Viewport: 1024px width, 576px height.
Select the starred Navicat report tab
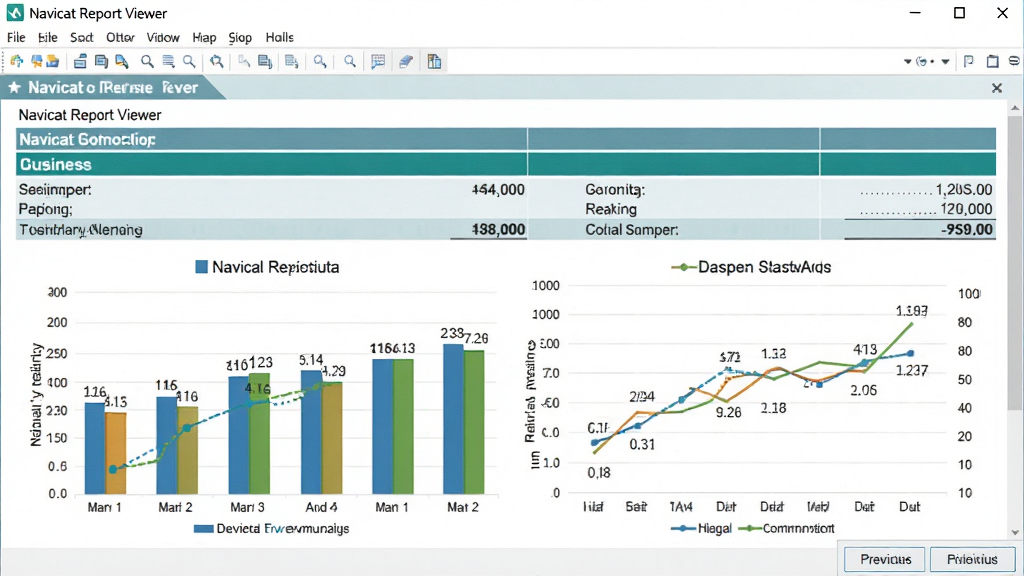(112, 88)
